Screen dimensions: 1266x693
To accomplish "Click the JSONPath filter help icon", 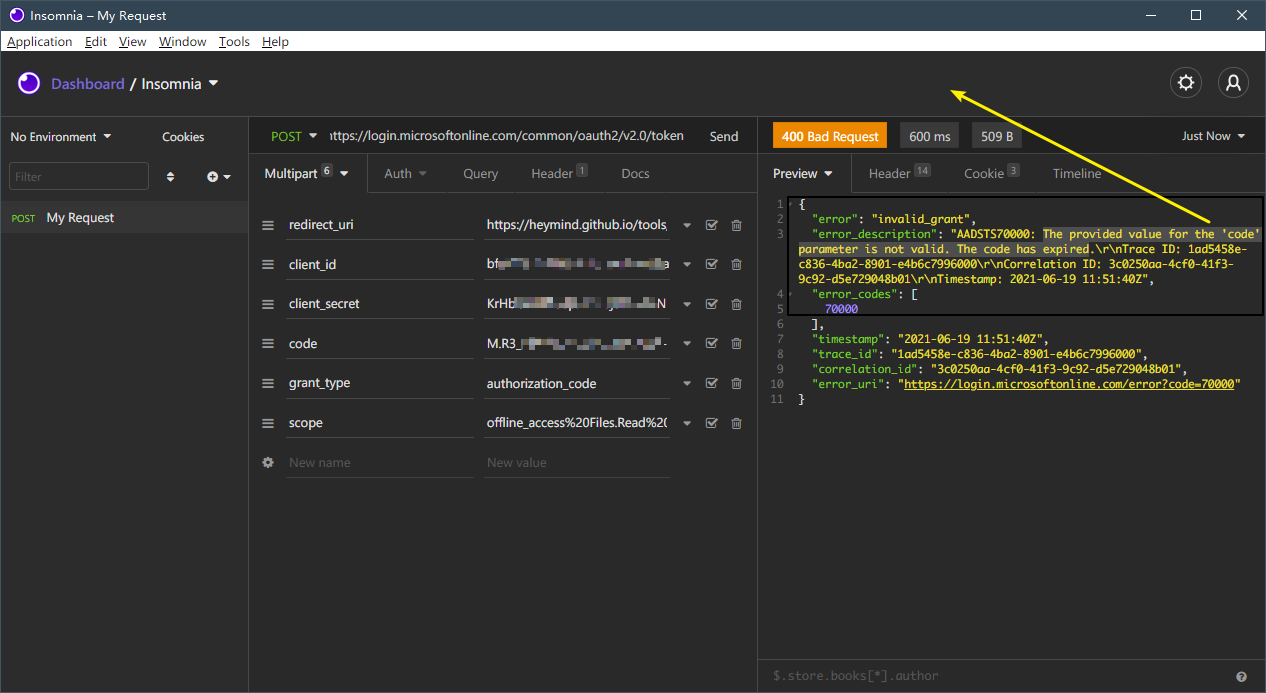I will (x=1241, y=676).
